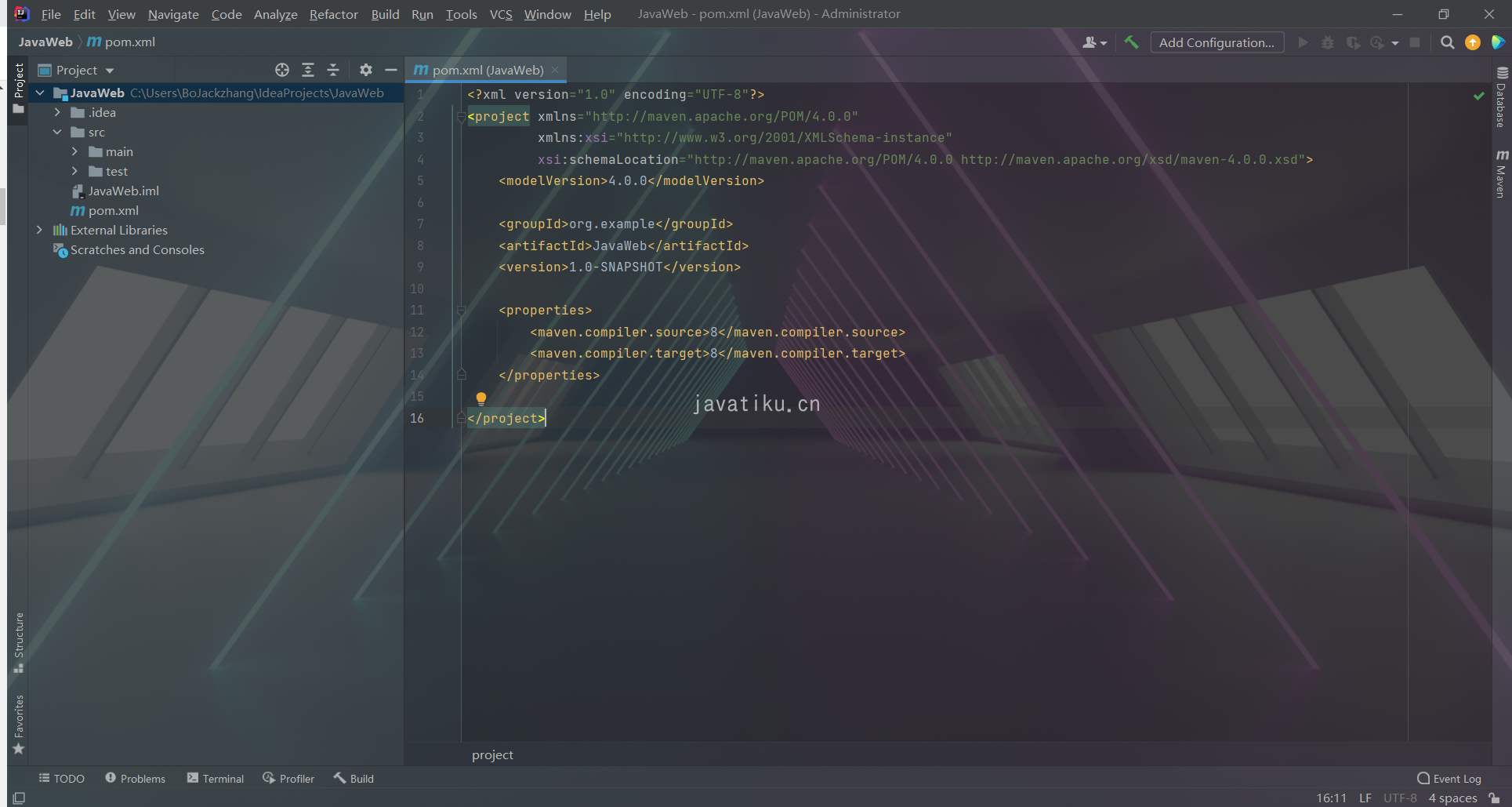Click Add Configuration button

(x=1216, y=42)
